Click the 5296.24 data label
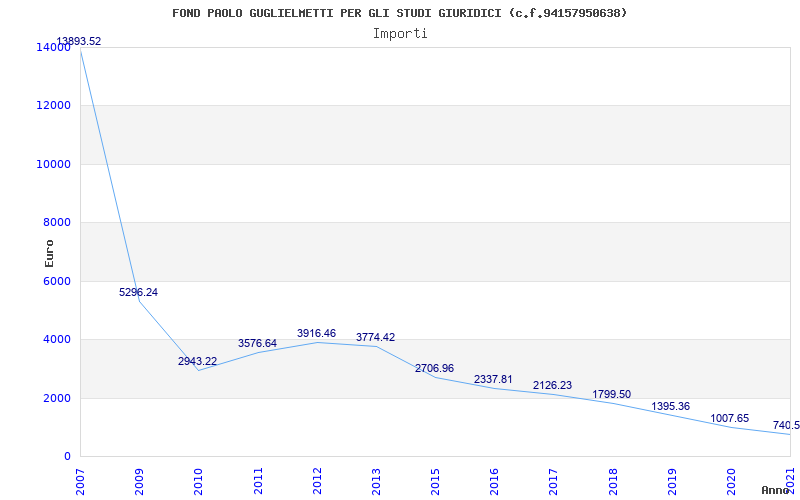The image size is (800, 500). click(x=138, y=292)
